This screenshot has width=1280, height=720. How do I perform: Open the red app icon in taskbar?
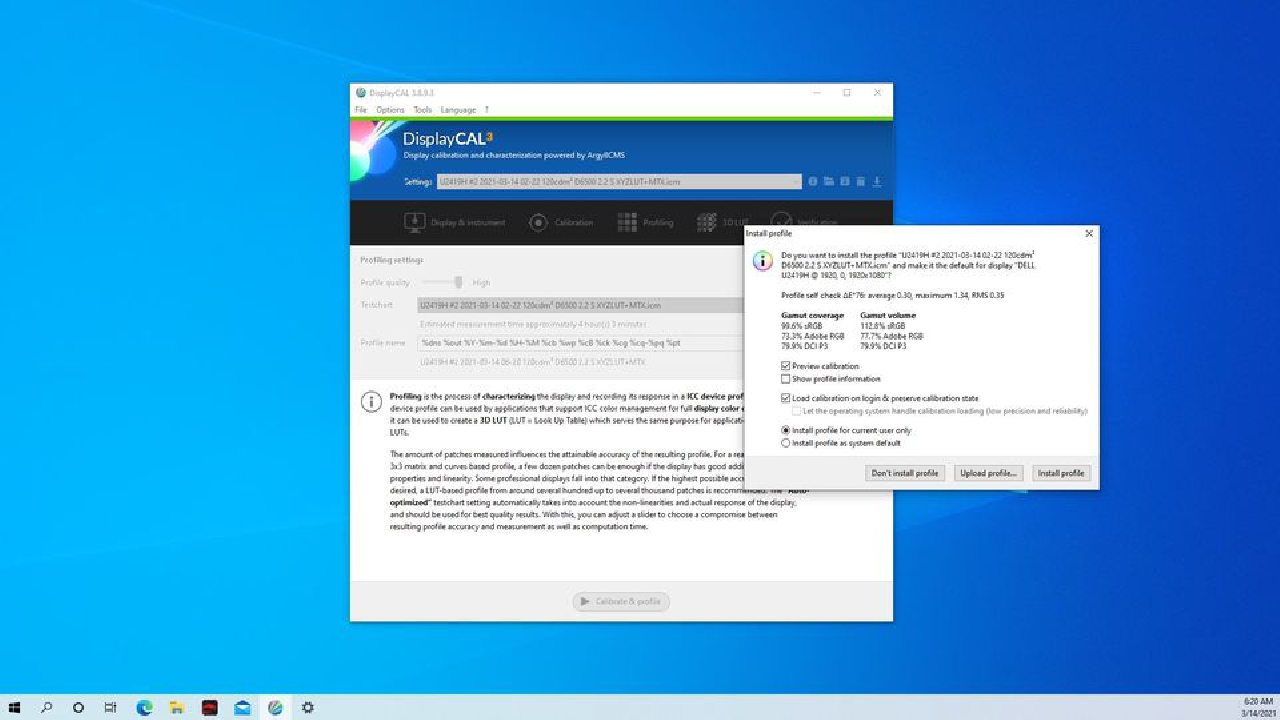click(x=209, y=707)
